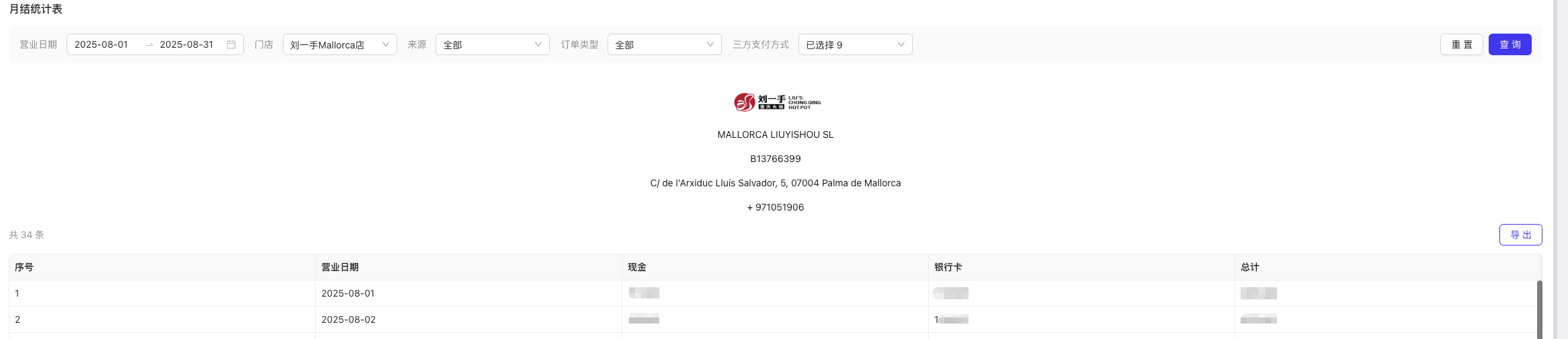The width and height of the screenshot is (1568, 339).
Task: Set end date field 2025-08-31
Action: pyautogui.click(x=187, y=44)
